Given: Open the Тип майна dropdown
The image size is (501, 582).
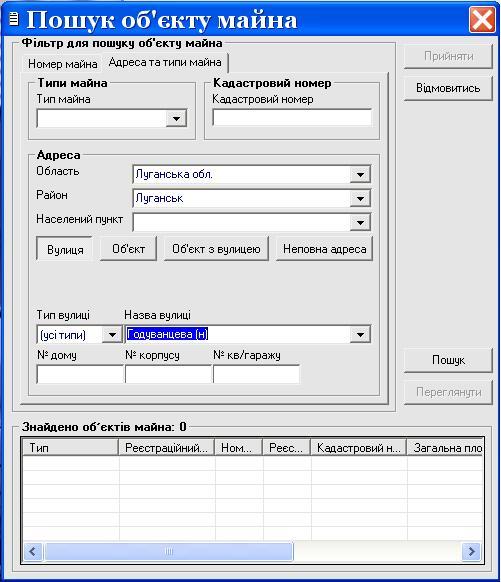Looking at the screenshot, I should click(x=176, y=119).
